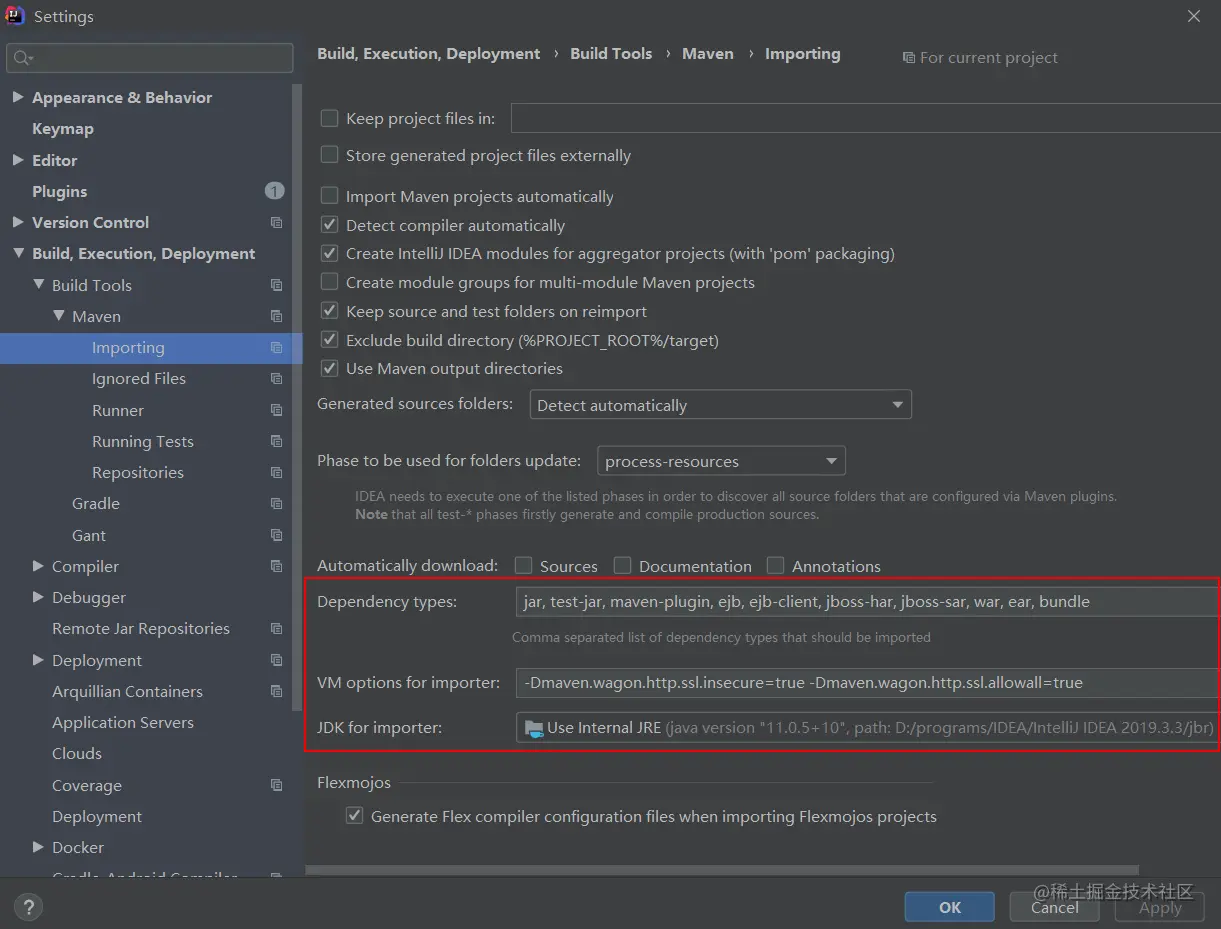Viewport: 1221px width, 929px height.
Task: Click the OK button
Action: point(950,907)
